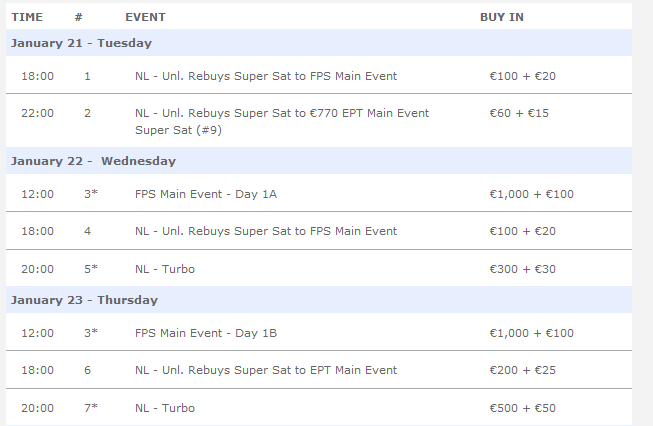Click the €200 + €25 buy-in
Viewport: 653px width, 426px height.
pyautogui.click(x=523, y=370)
